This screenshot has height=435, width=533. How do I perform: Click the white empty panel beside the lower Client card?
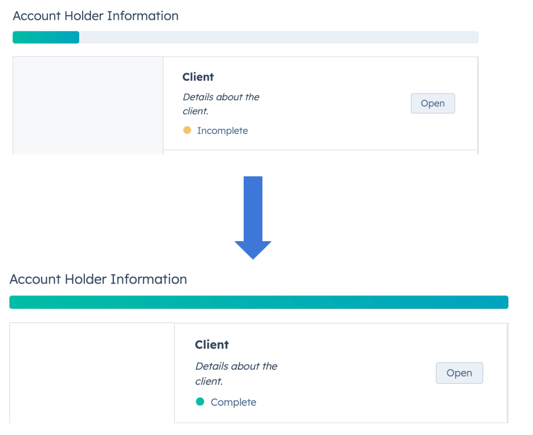point(92,373)
